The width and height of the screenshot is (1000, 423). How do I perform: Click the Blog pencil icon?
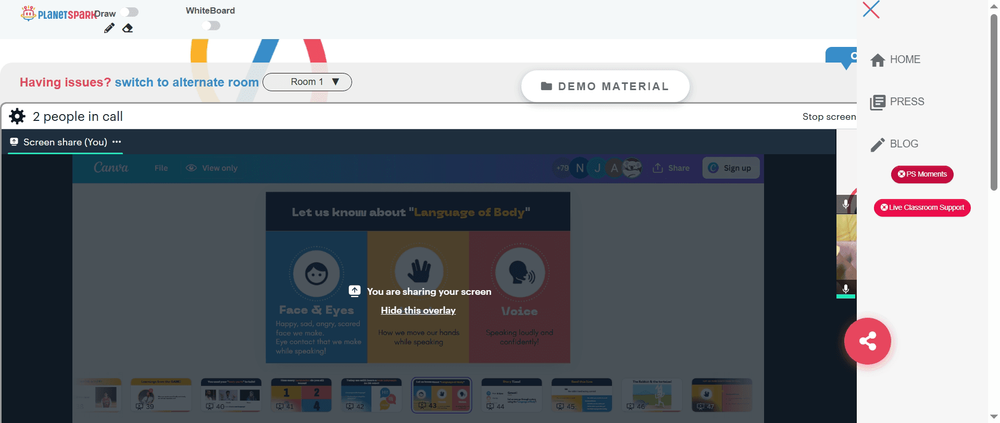coord(878,145)
